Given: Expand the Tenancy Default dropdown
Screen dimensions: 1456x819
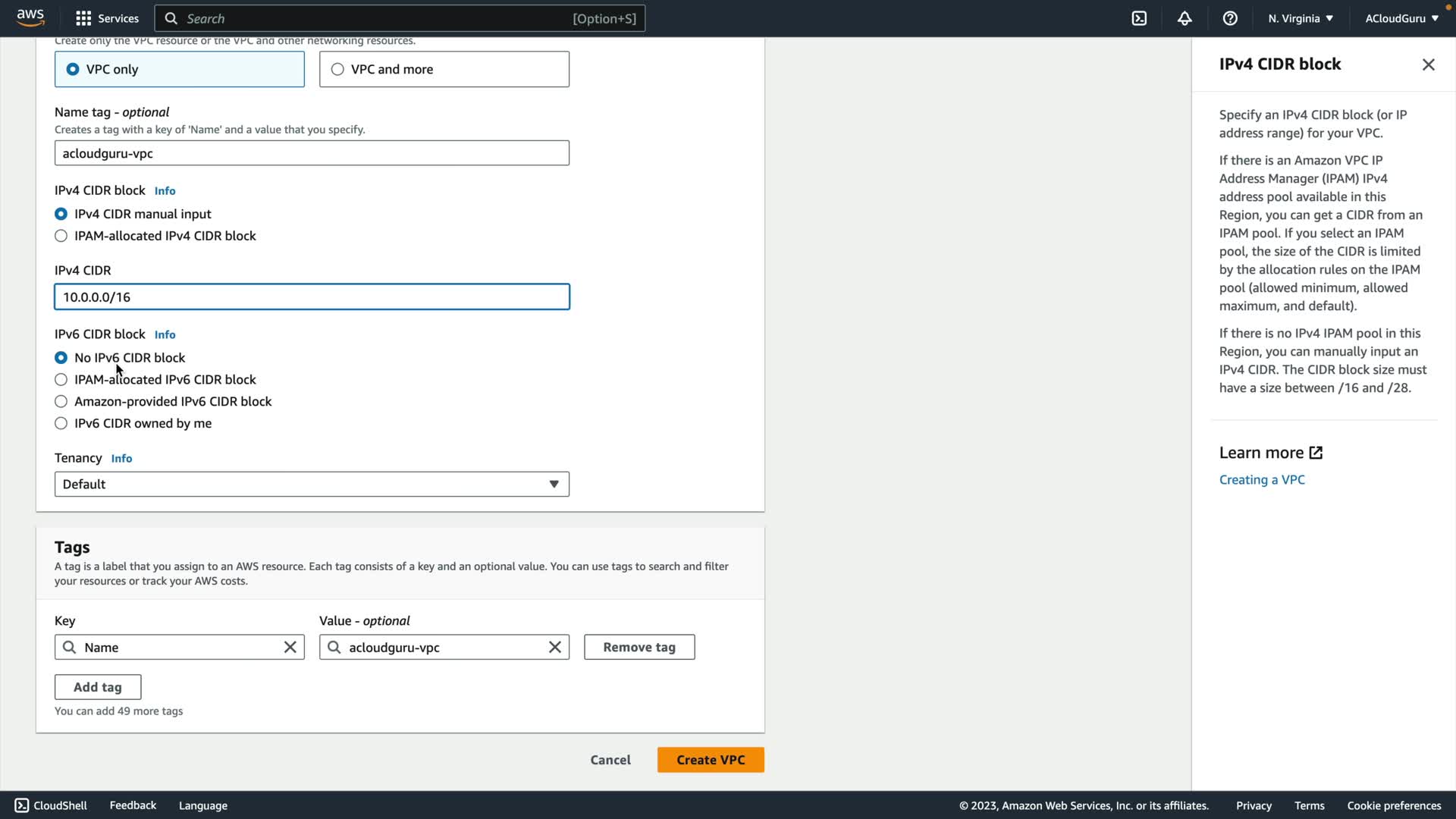Looking at the screenshot, I should [x=312, y=484].
